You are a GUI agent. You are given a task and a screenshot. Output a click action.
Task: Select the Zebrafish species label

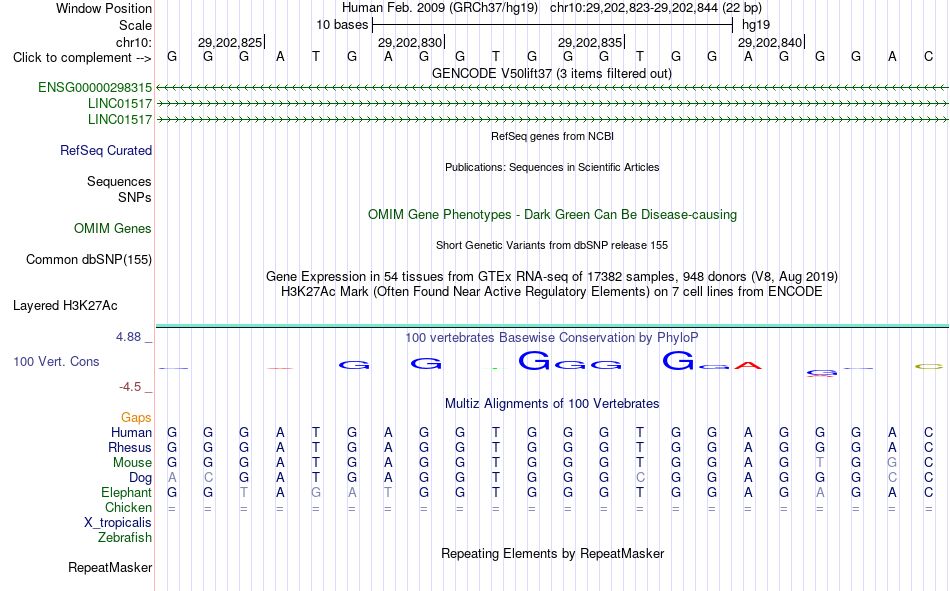tap(125, 538)
